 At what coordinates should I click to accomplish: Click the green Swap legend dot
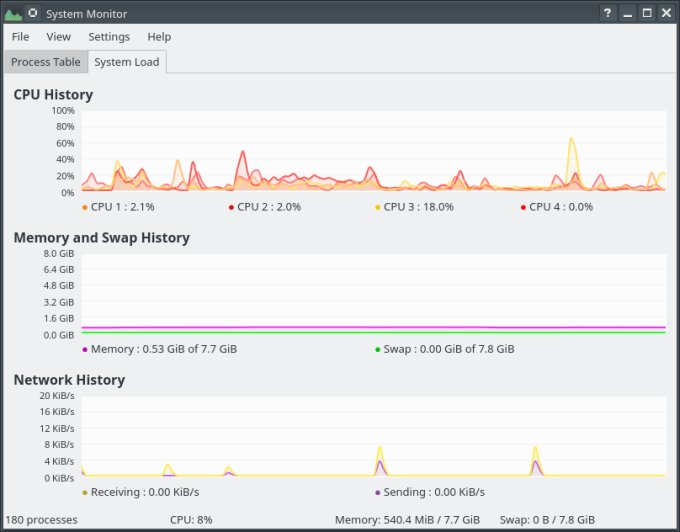378,350
